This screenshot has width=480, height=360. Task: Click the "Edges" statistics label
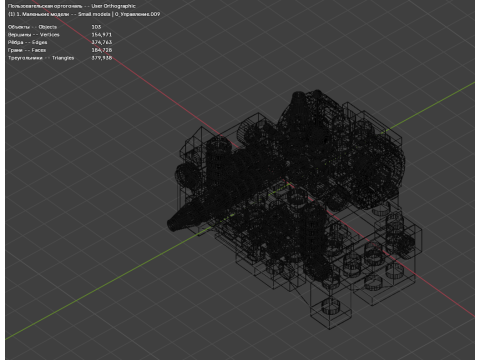(x=39, y=42)
